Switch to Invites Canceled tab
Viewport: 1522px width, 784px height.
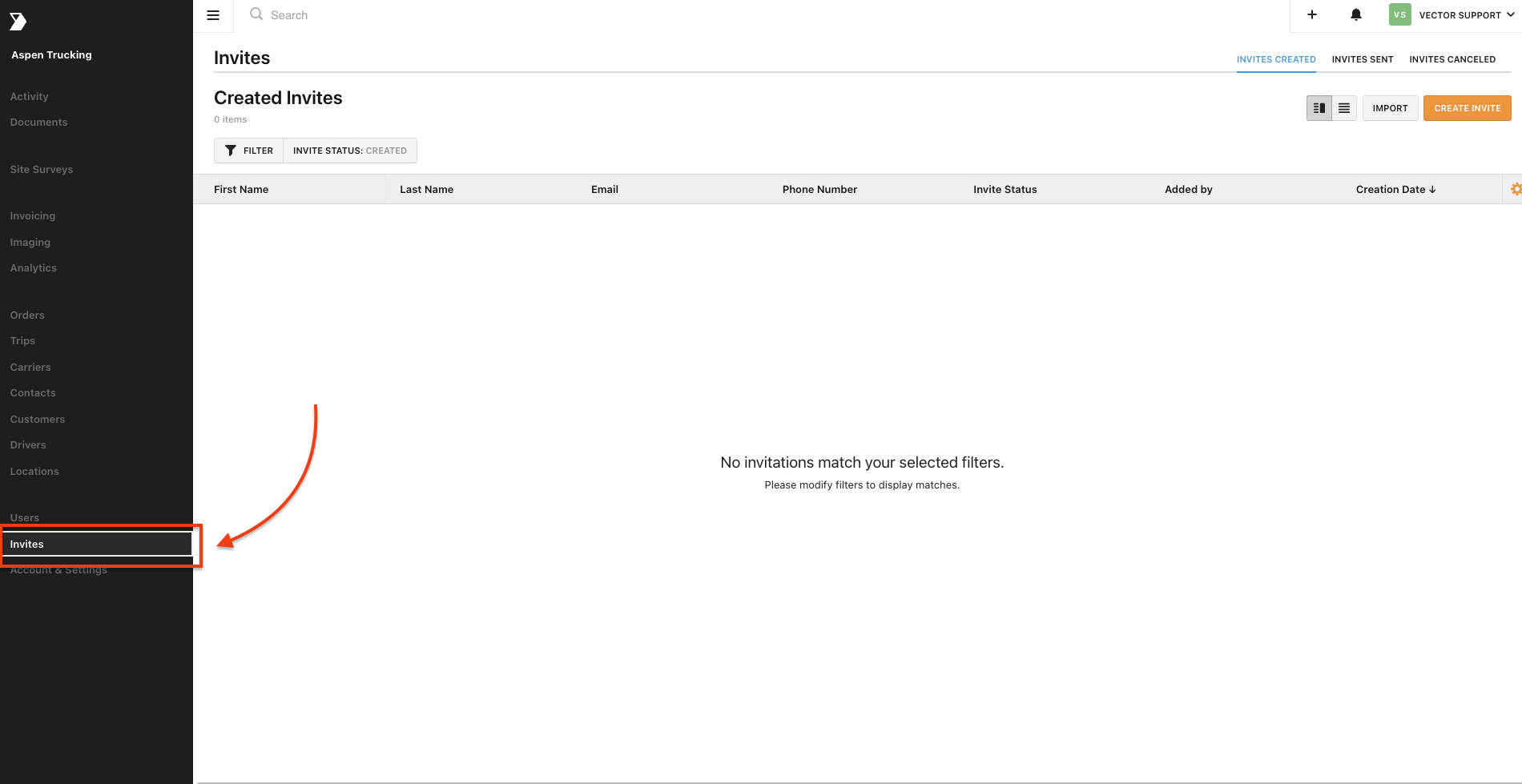(1452, 59)
